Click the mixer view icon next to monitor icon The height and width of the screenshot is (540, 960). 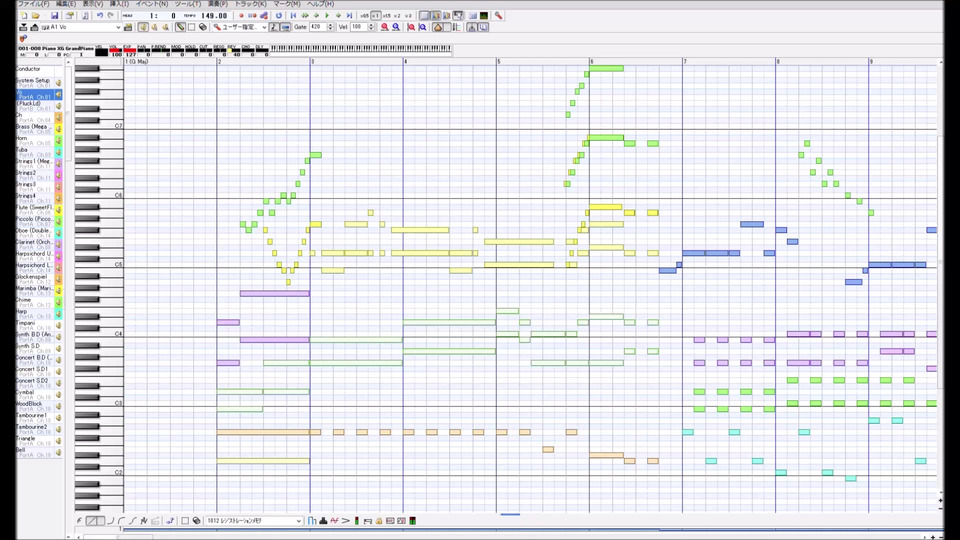click(473, 15)
